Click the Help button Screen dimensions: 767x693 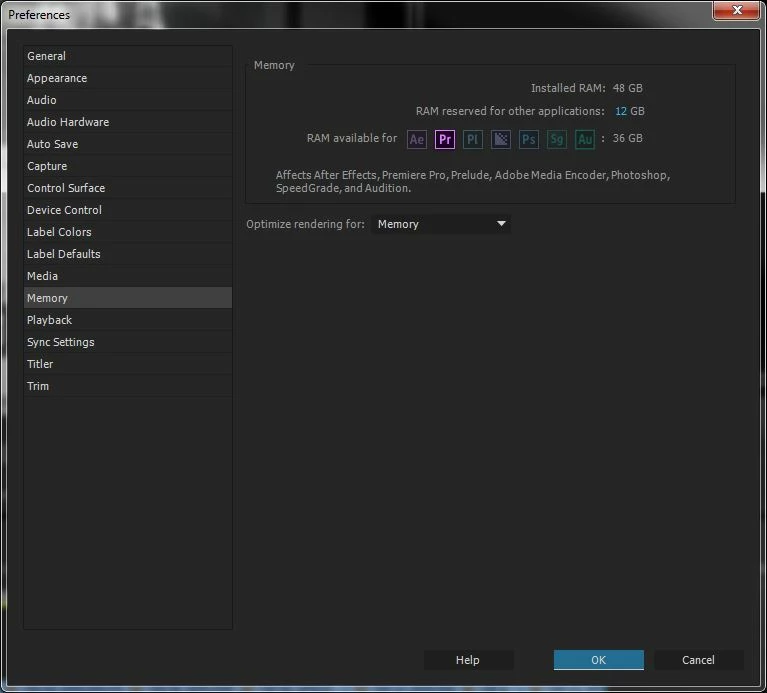[x=468, y=660]
